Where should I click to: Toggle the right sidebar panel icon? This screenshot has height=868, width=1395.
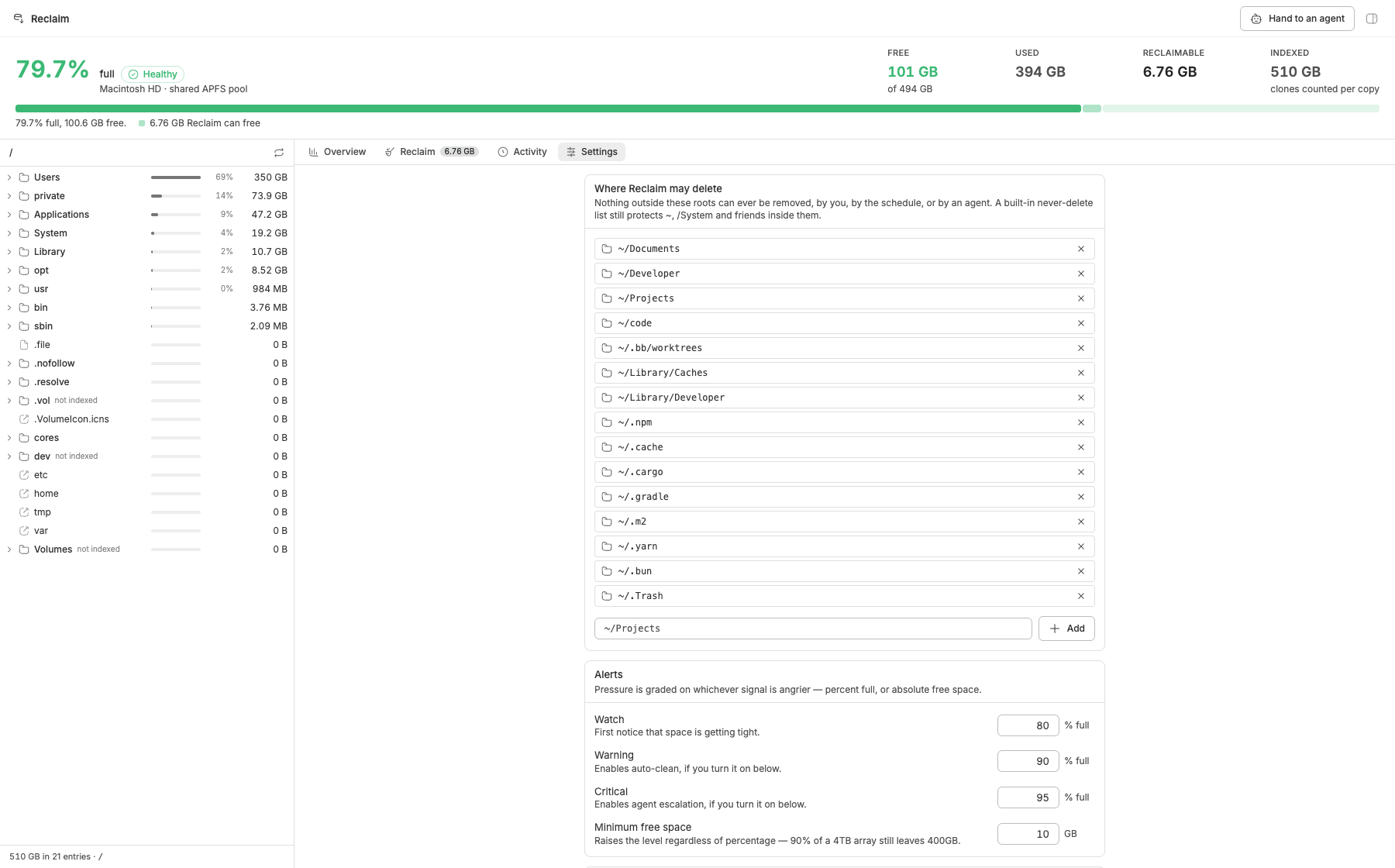(1372, 19)
